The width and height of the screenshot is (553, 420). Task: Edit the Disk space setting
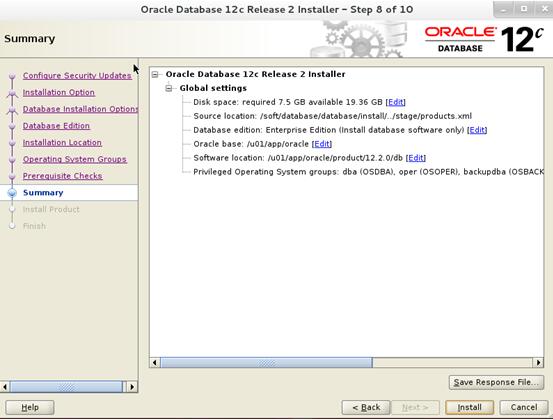(395, 102)
